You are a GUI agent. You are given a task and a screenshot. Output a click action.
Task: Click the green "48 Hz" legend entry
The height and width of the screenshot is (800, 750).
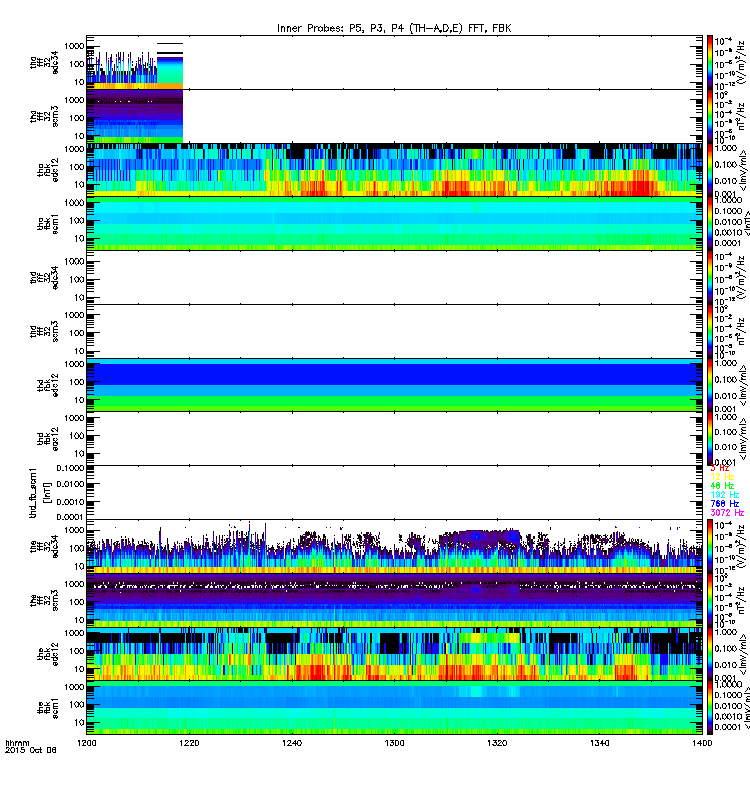click(x=722, y=486)
